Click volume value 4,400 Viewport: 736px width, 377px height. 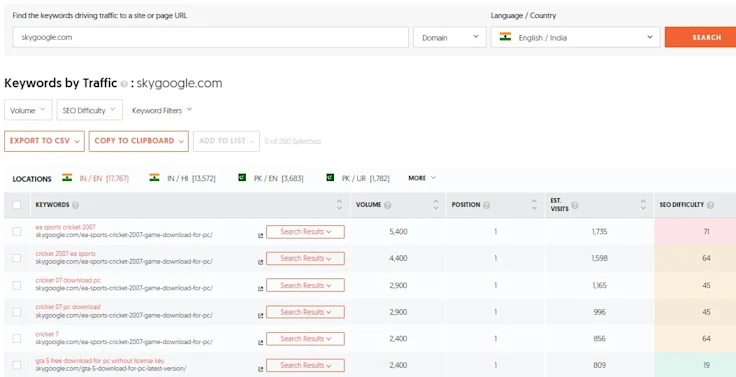pyautogui.click(x=399, y=259)
